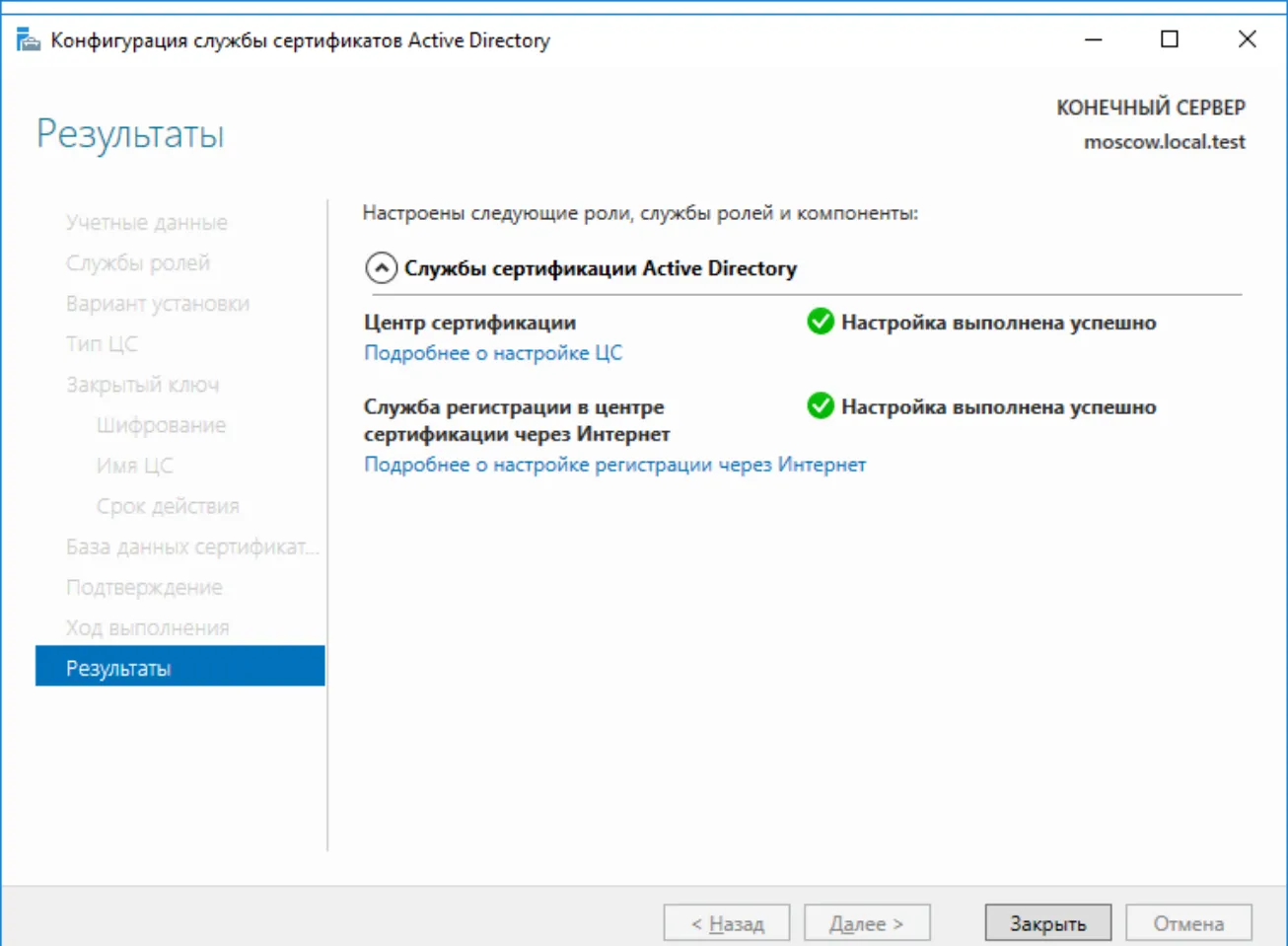1288x946 pixels.
Task: Select Результаты step in the sidebar
Action: (x=180, y=667)
